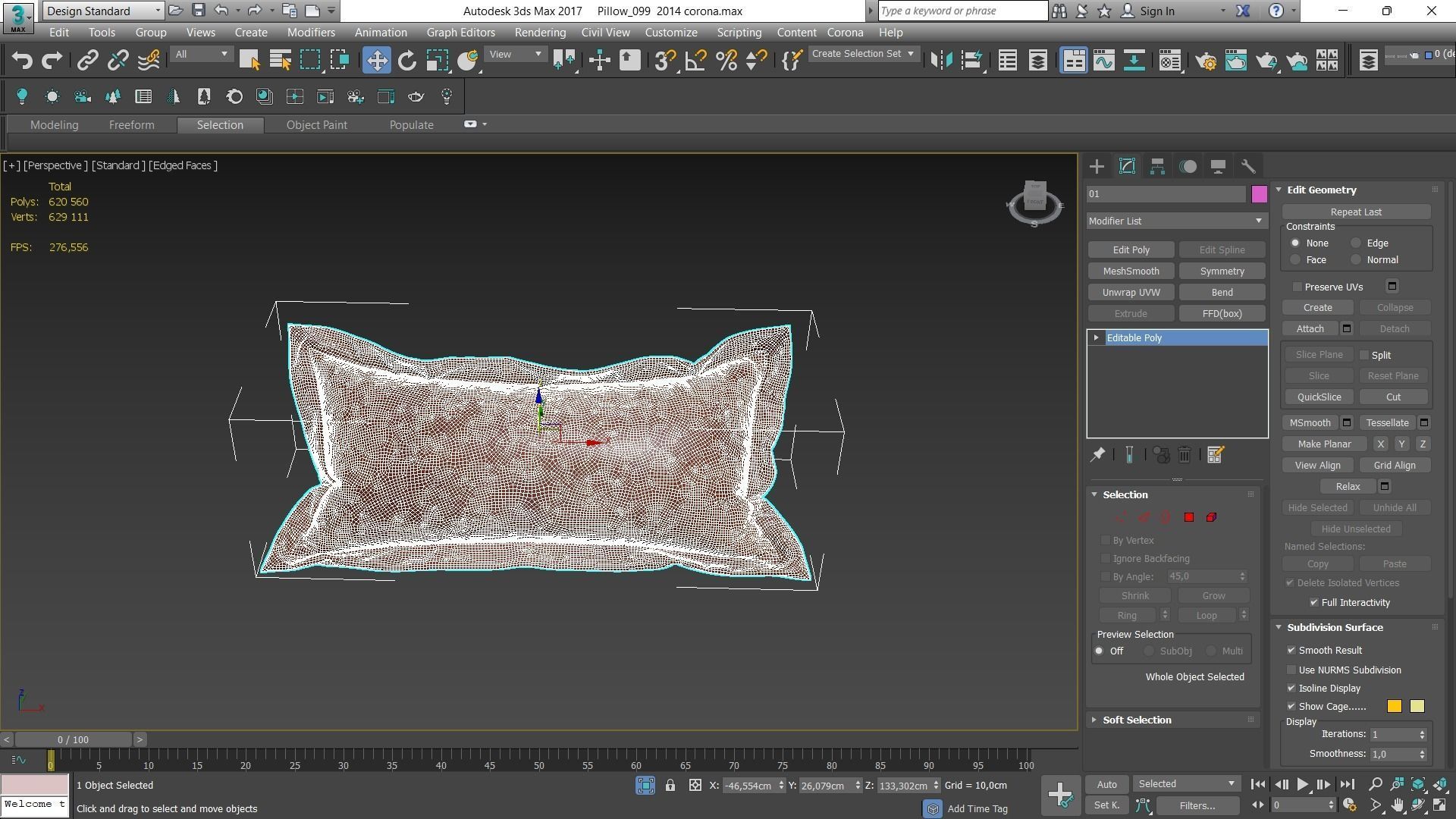The image size is (1456, 819).
Task: Enable Preserve UVs checkbox
Action: click(1298, 287)
